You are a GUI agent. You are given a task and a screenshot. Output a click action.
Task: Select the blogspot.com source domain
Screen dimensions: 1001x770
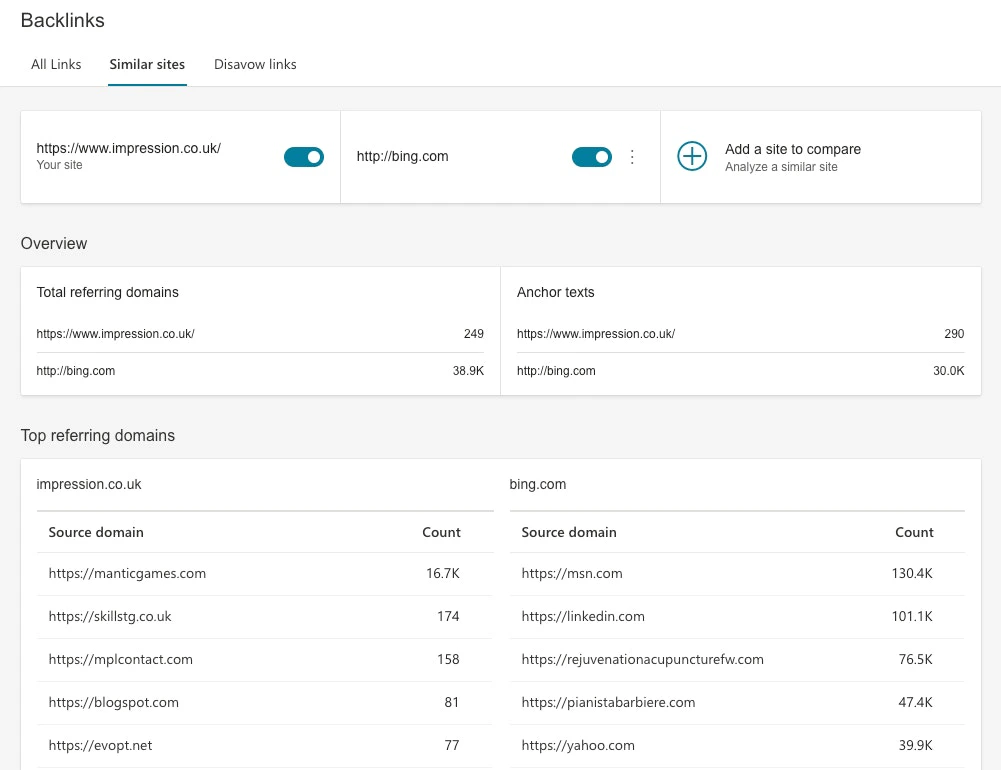coord(114,702)
